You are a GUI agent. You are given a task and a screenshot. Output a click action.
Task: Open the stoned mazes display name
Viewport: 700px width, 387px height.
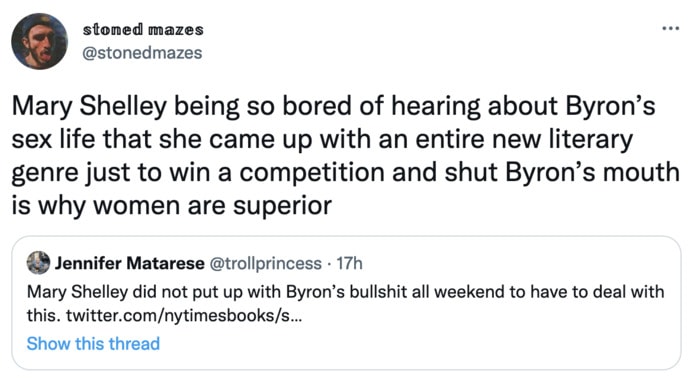coord(143,29)
